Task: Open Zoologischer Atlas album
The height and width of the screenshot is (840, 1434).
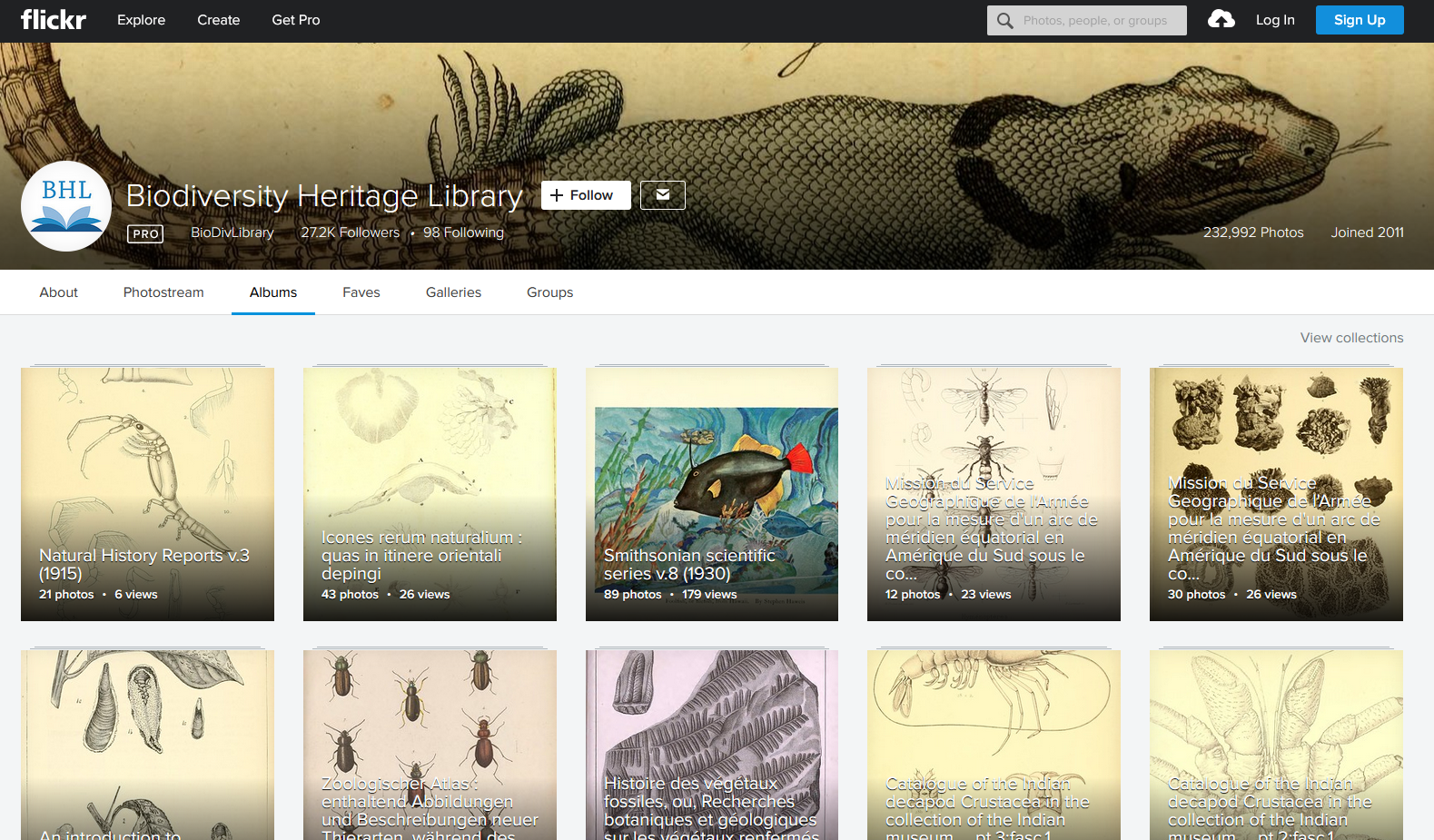Action: (x=430, y=745)
